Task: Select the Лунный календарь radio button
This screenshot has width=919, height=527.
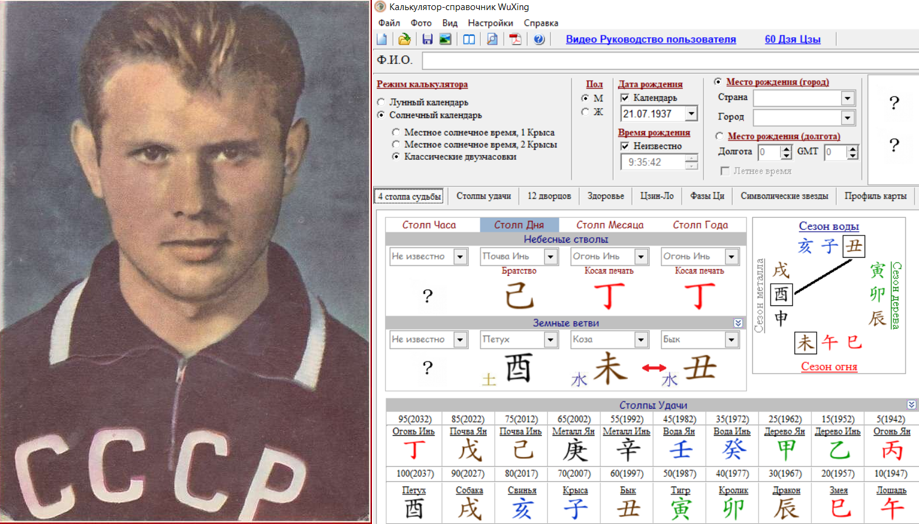Action: (x=381, y=102)
